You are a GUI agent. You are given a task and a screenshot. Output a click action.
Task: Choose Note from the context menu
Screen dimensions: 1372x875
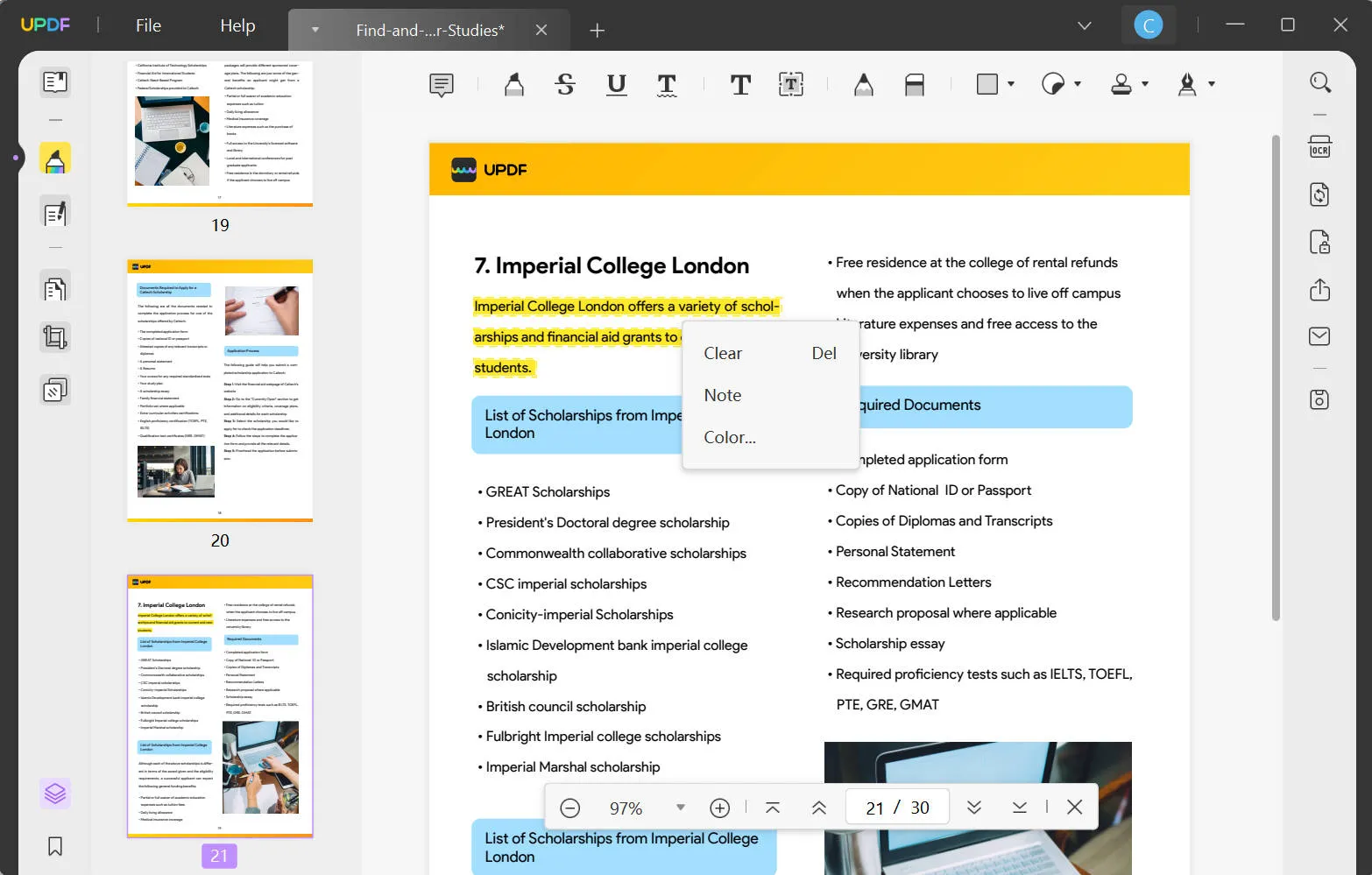[x=770, y=395]
